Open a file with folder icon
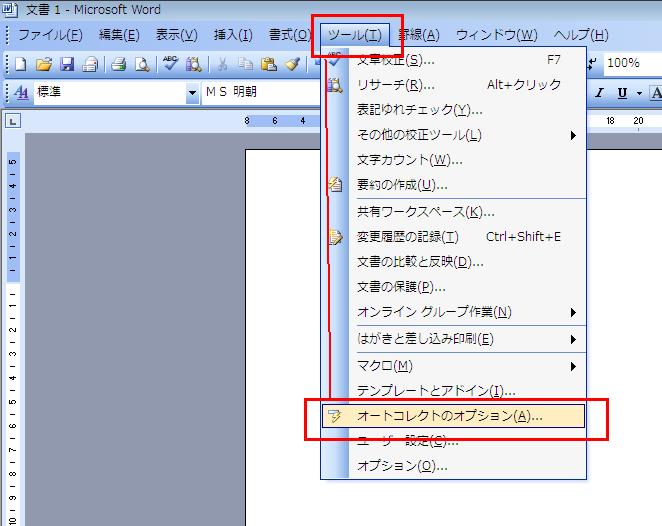This screenshot has height=526, width=662. point(43,64)
